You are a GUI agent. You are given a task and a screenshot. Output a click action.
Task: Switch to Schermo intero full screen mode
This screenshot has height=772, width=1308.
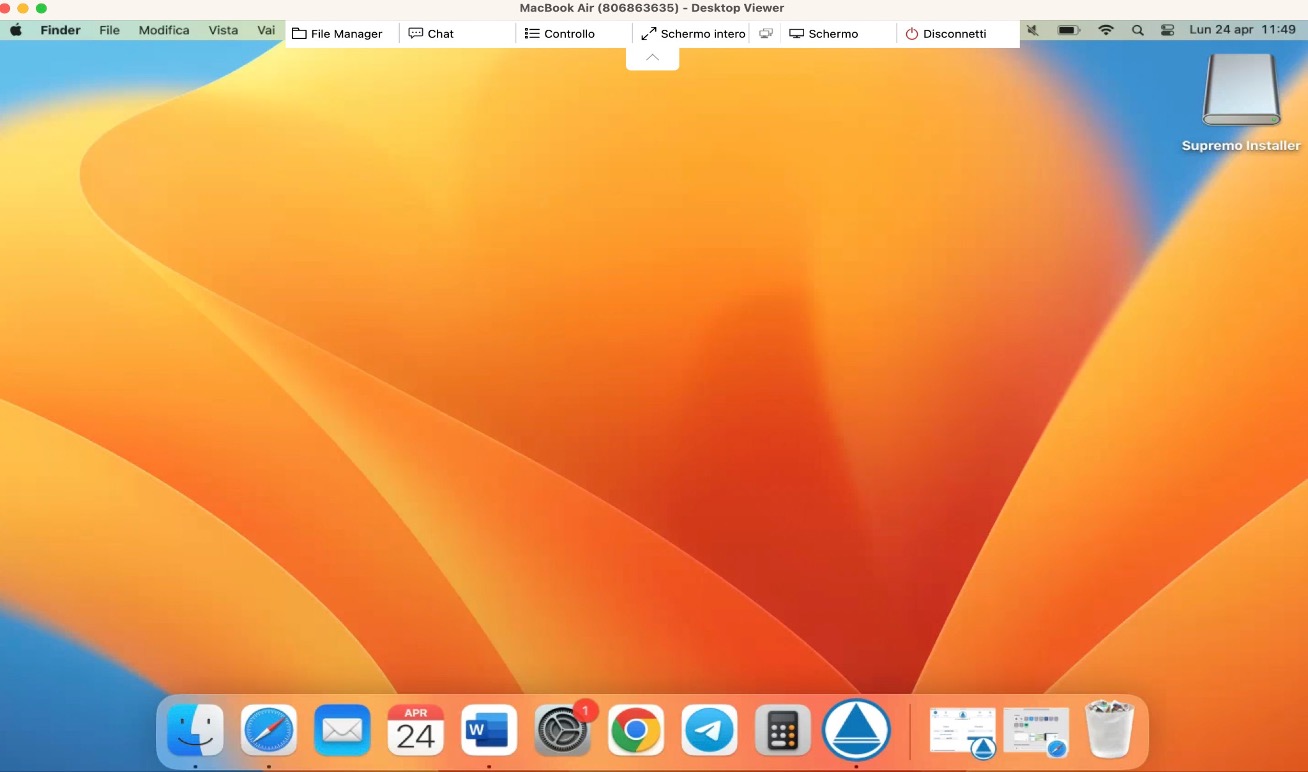coord(693,34)
